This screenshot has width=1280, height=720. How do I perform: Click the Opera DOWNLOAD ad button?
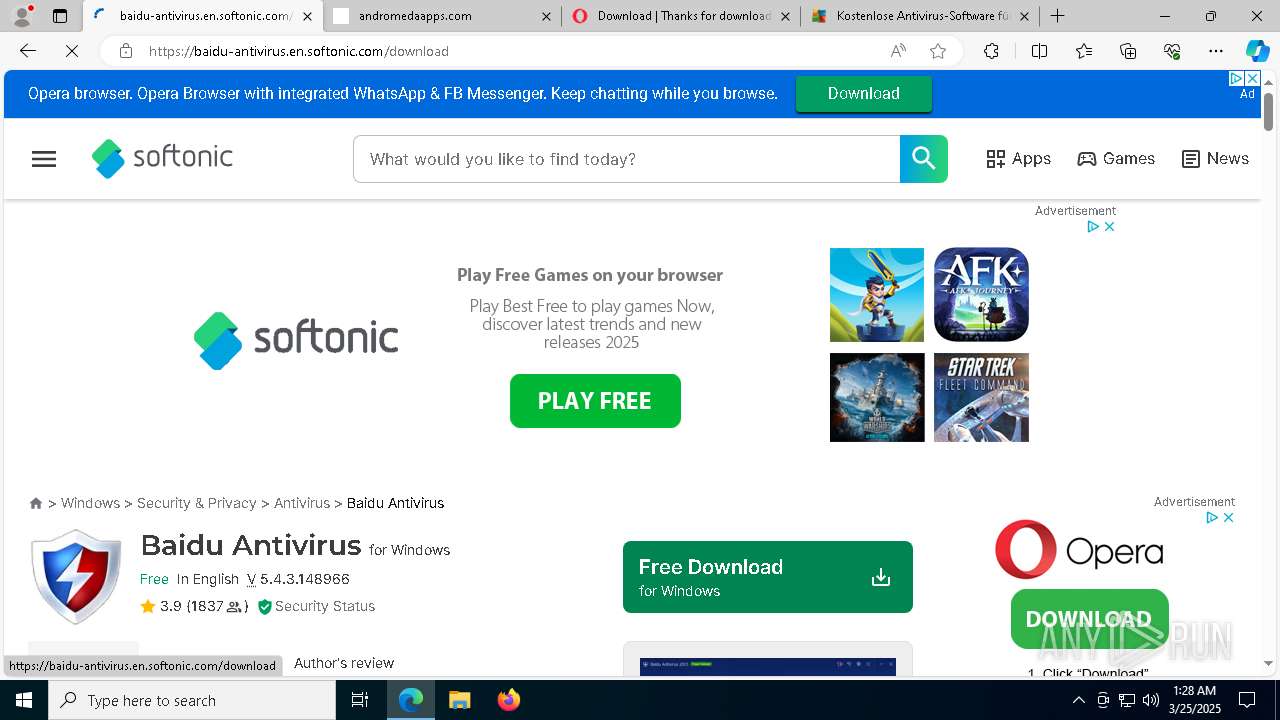coord(1089,619)
